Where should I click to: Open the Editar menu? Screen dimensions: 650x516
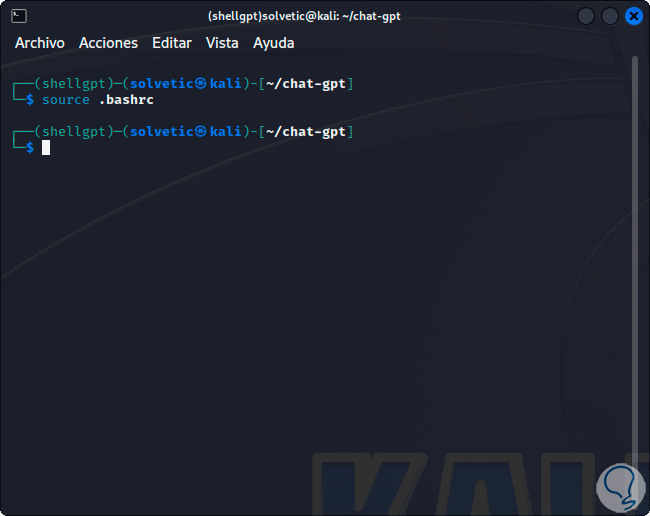[x=172, y=43]
